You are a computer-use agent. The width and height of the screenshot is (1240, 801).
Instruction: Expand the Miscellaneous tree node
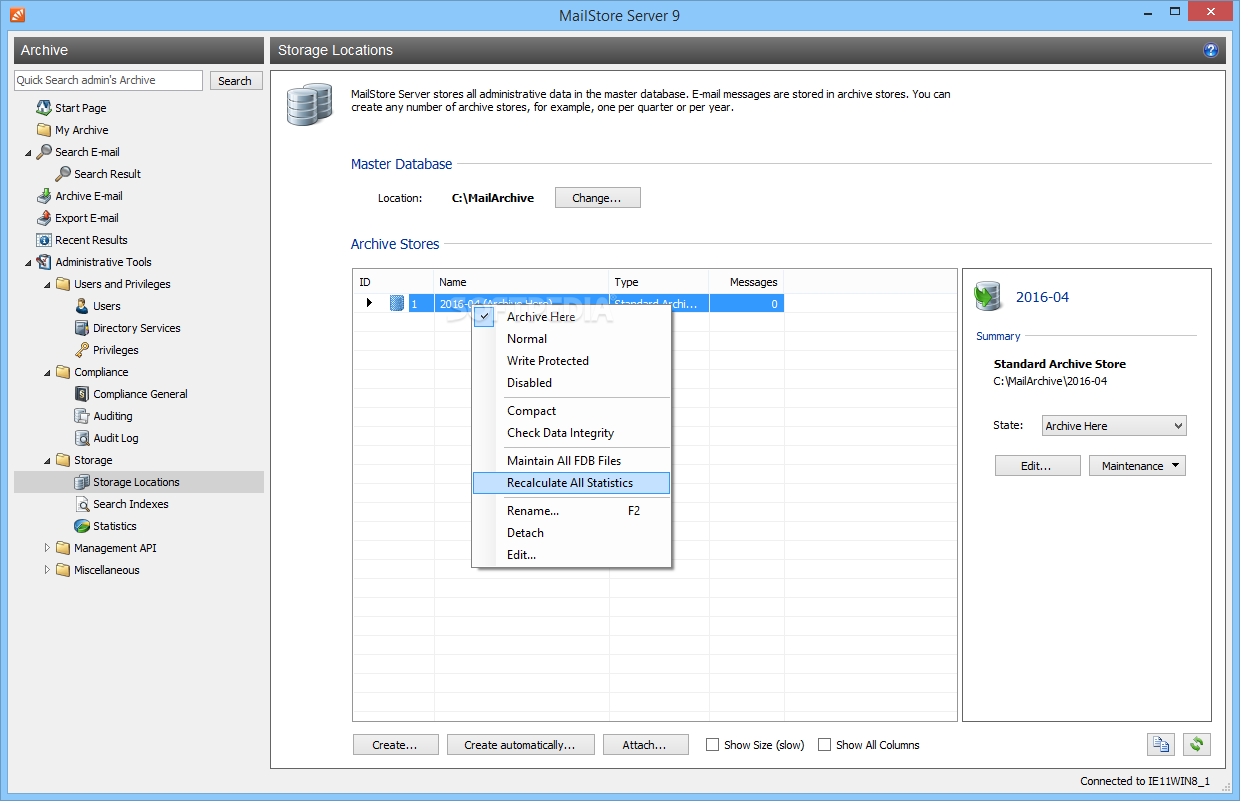[x=47, y=570]
